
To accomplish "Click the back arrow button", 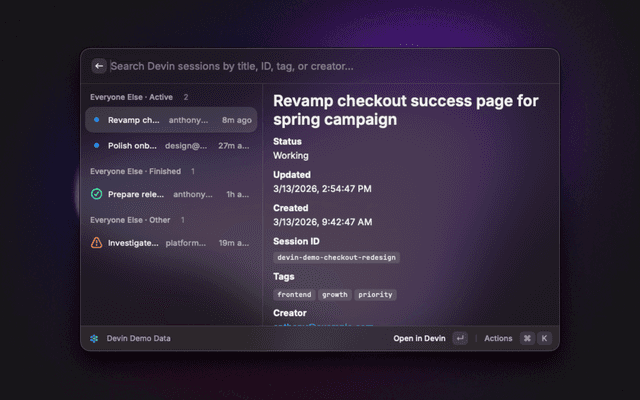I will pos(99,66).
